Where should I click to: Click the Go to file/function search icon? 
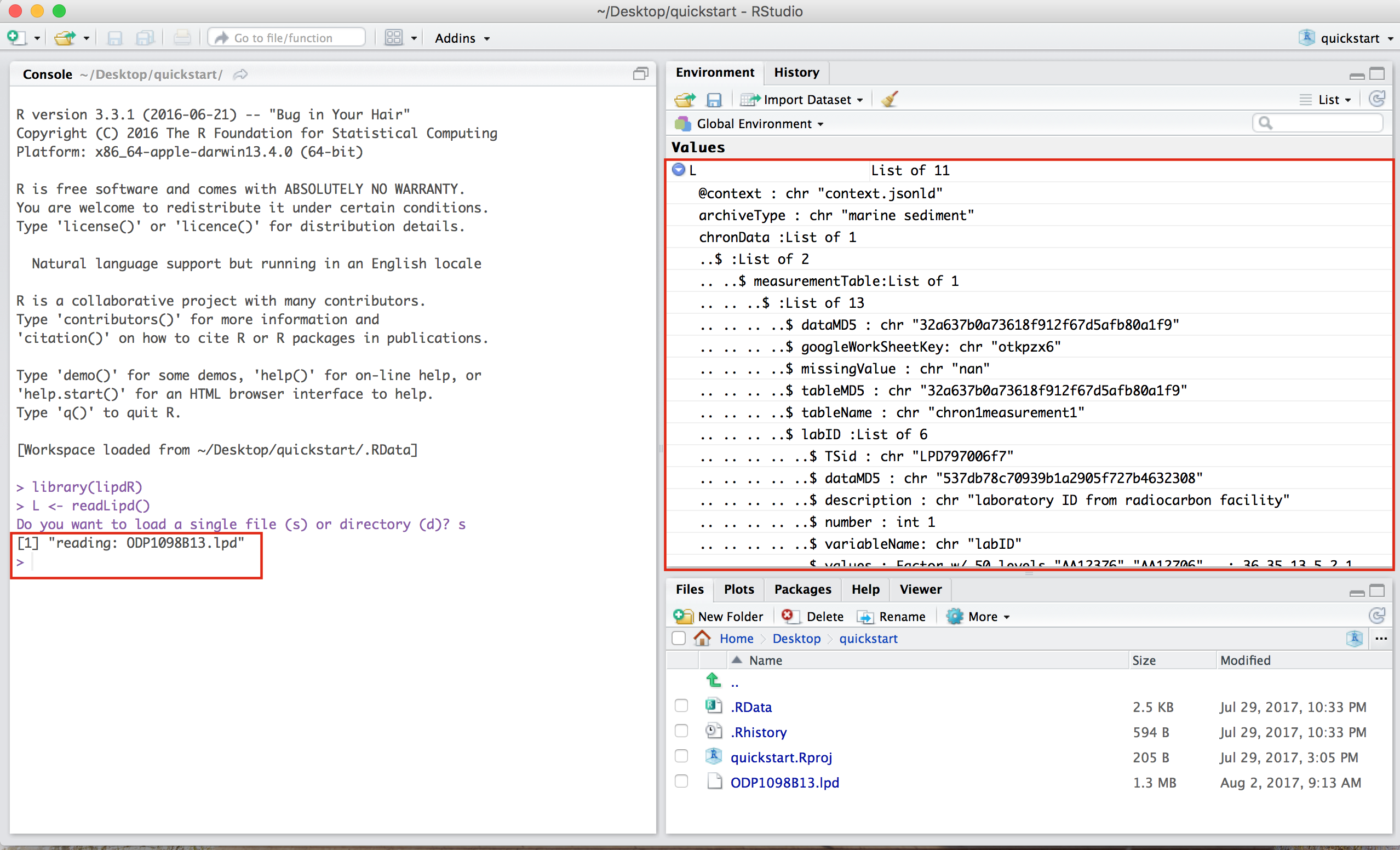(219, 37)
